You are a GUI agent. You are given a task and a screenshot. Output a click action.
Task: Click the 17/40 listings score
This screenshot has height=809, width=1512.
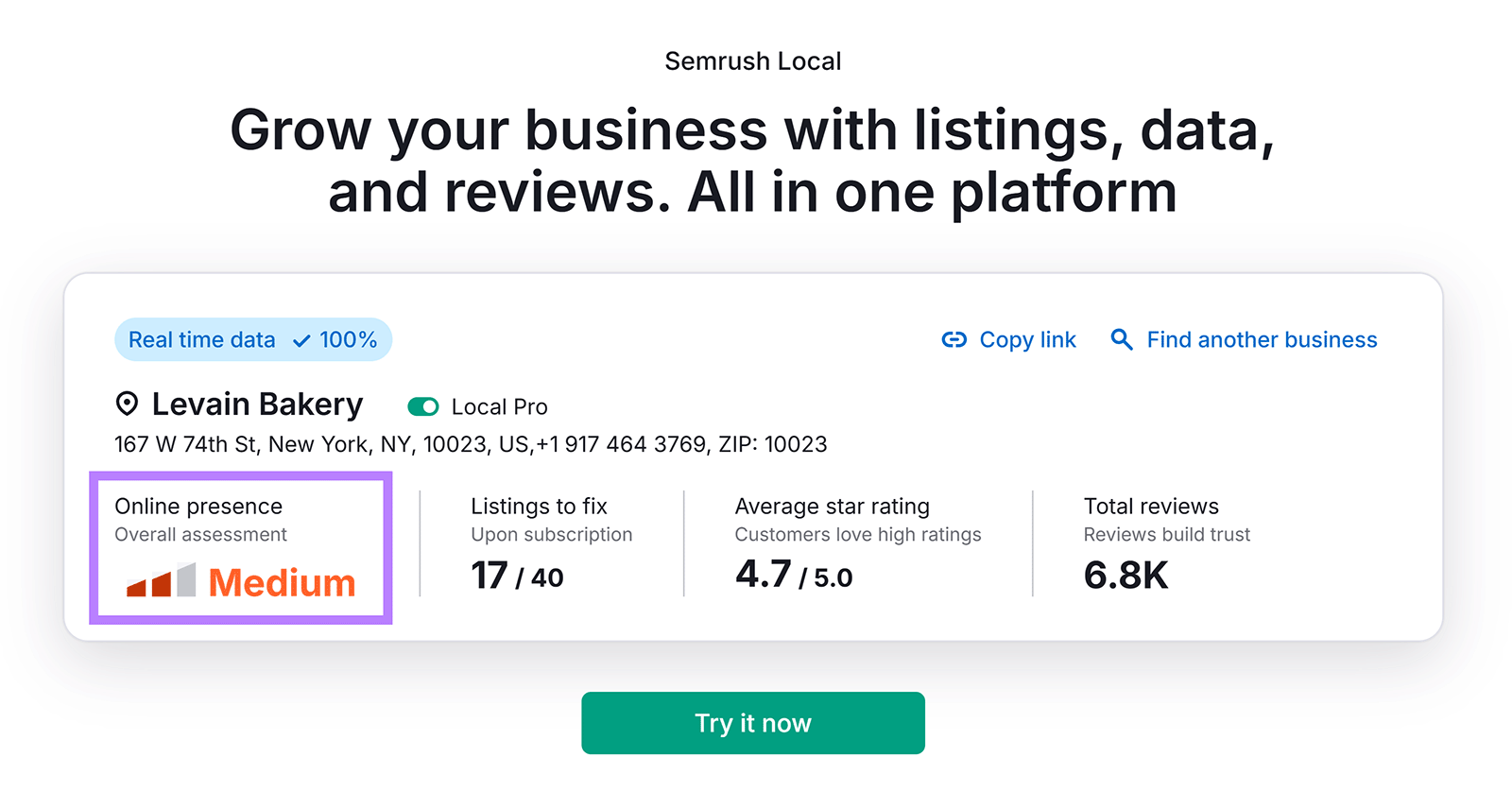click(516, 577)
